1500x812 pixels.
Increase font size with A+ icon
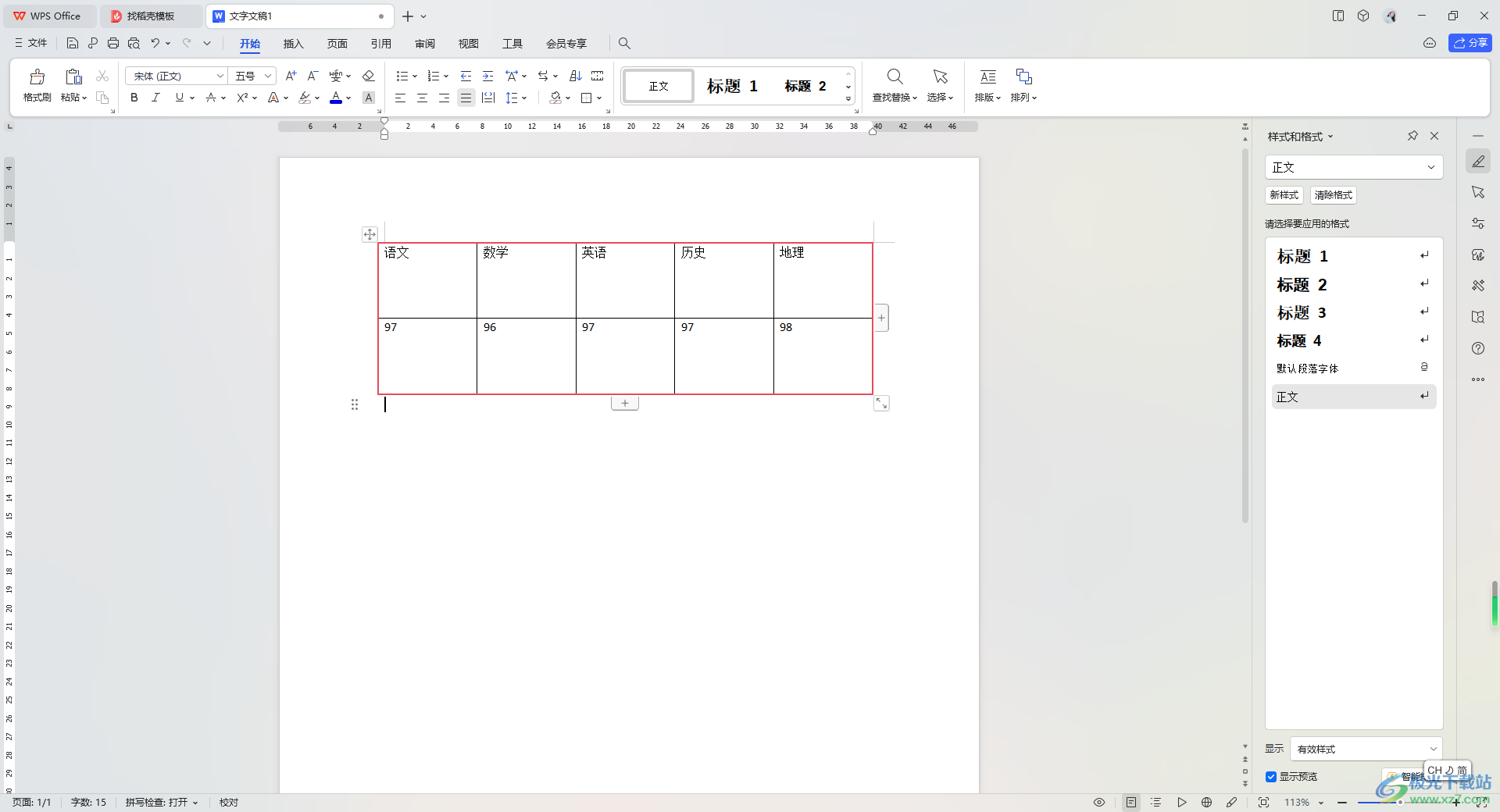click(x=291, y=76)
